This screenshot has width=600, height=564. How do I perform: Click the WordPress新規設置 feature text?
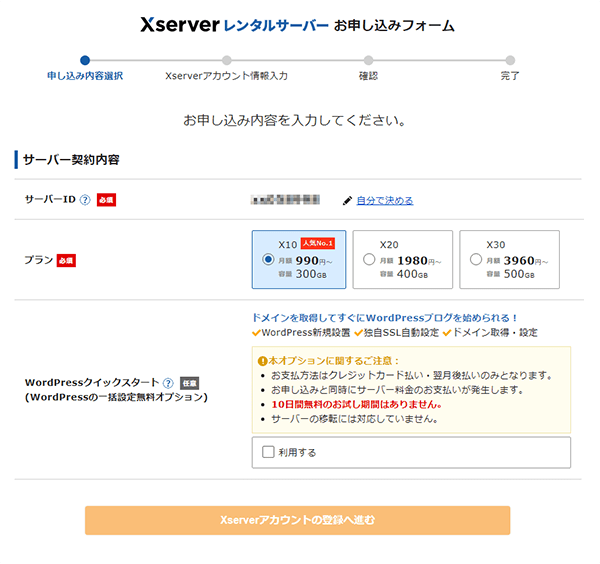tap(306, 333)
